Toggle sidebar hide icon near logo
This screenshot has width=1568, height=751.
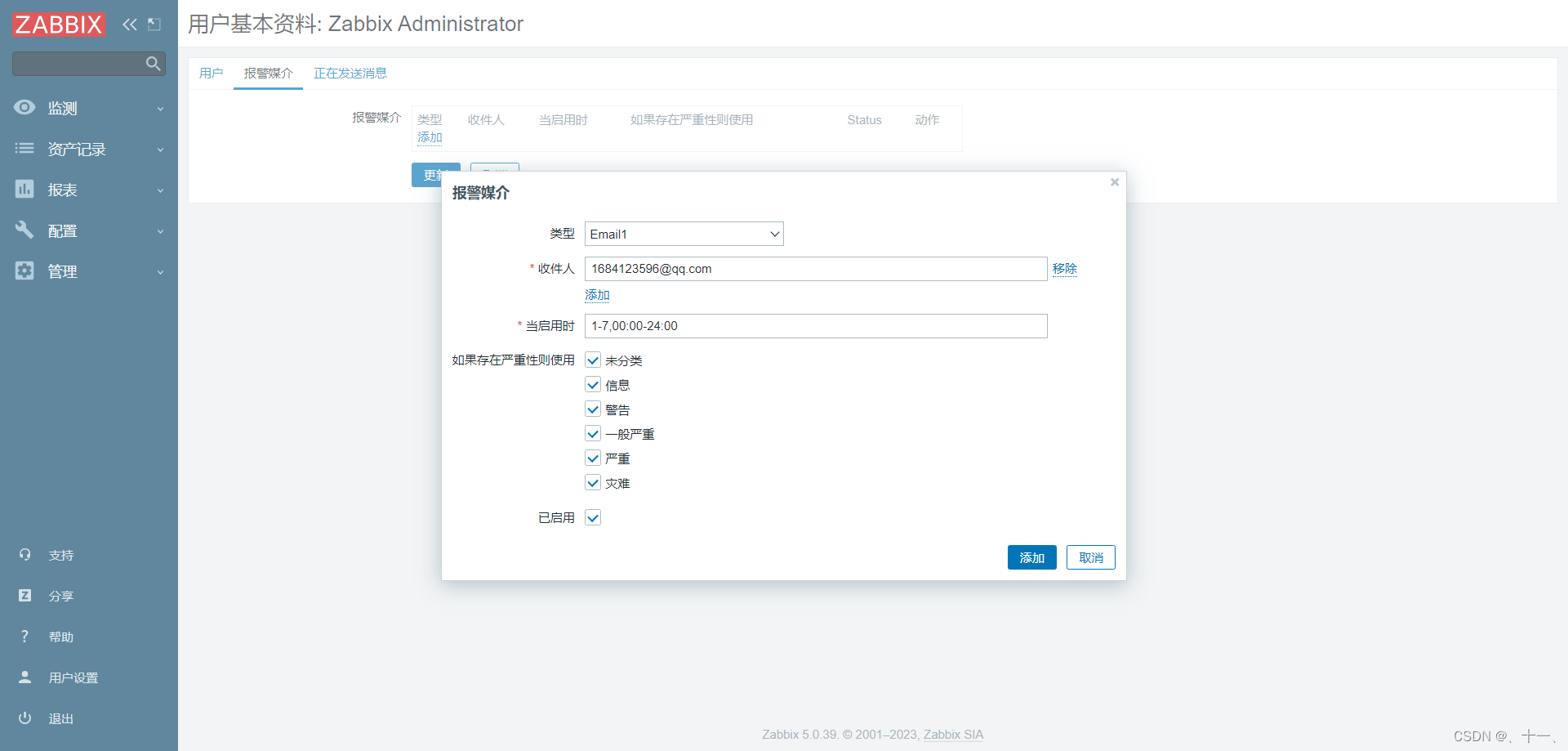coord(154,25)
